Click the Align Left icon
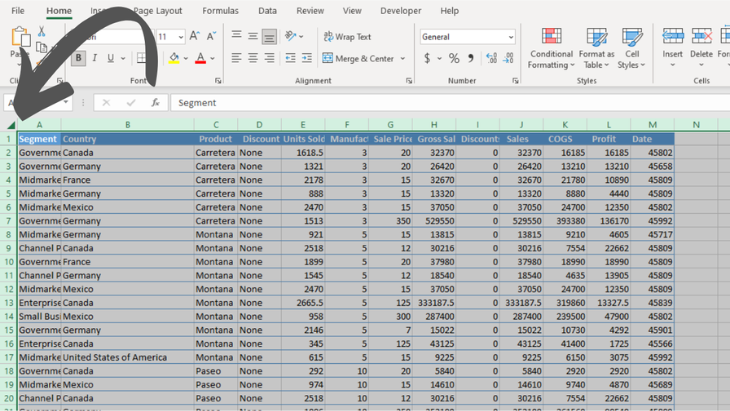Image resolution: width=730 pixels, height=411 pixels. pos(237,58)
